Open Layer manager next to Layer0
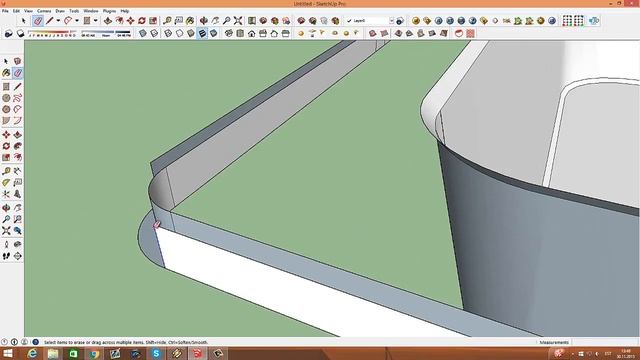The image size is (640, 360). (x=400, y=20)
